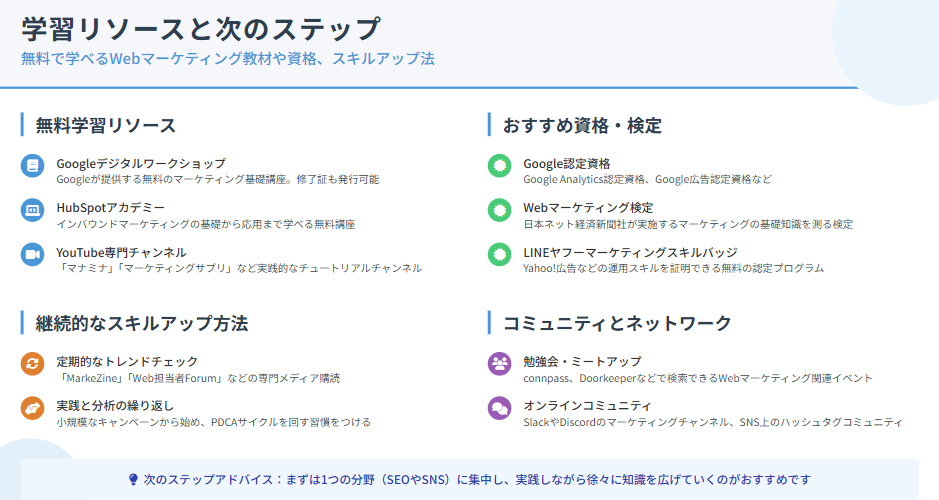Open the Googleデジタルワークショップ title

[x=140, y=163]
